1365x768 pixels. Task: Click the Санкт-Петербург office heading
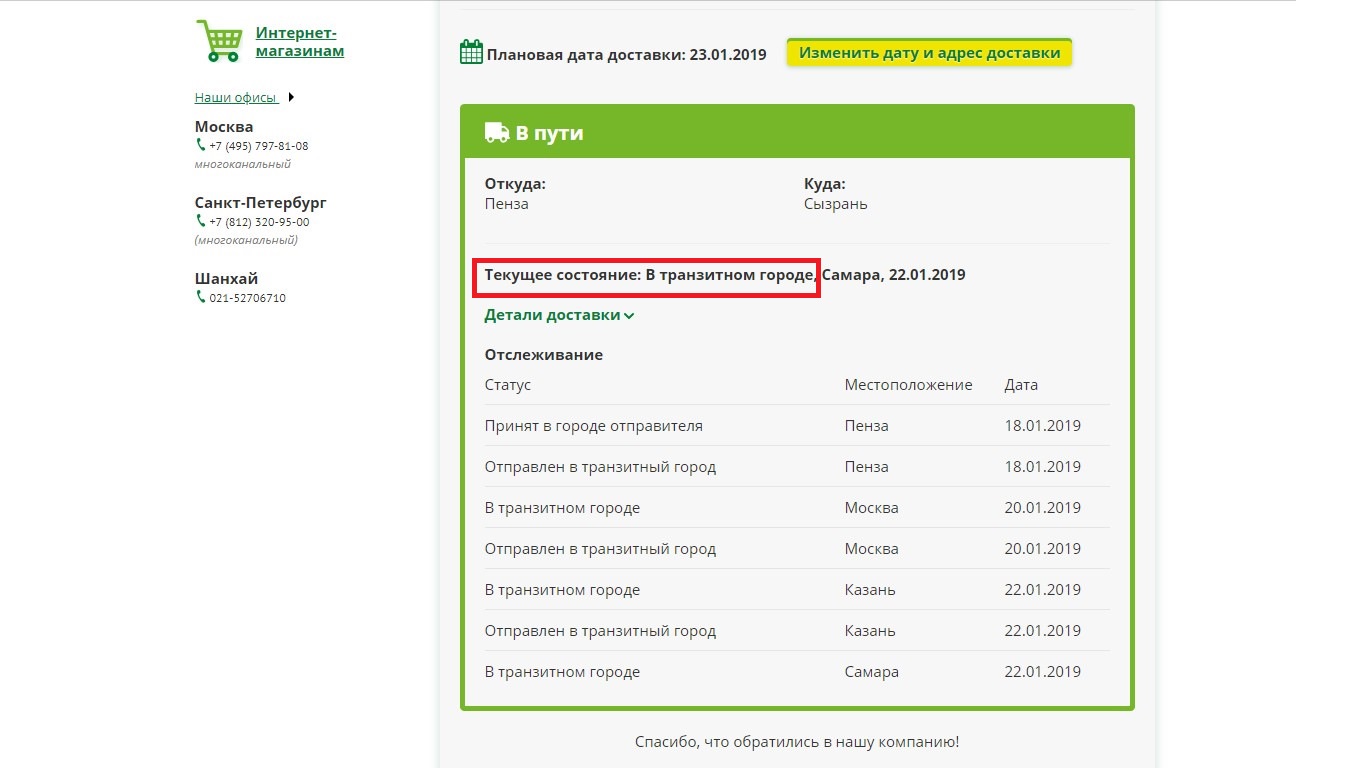(x=261, y=203)
